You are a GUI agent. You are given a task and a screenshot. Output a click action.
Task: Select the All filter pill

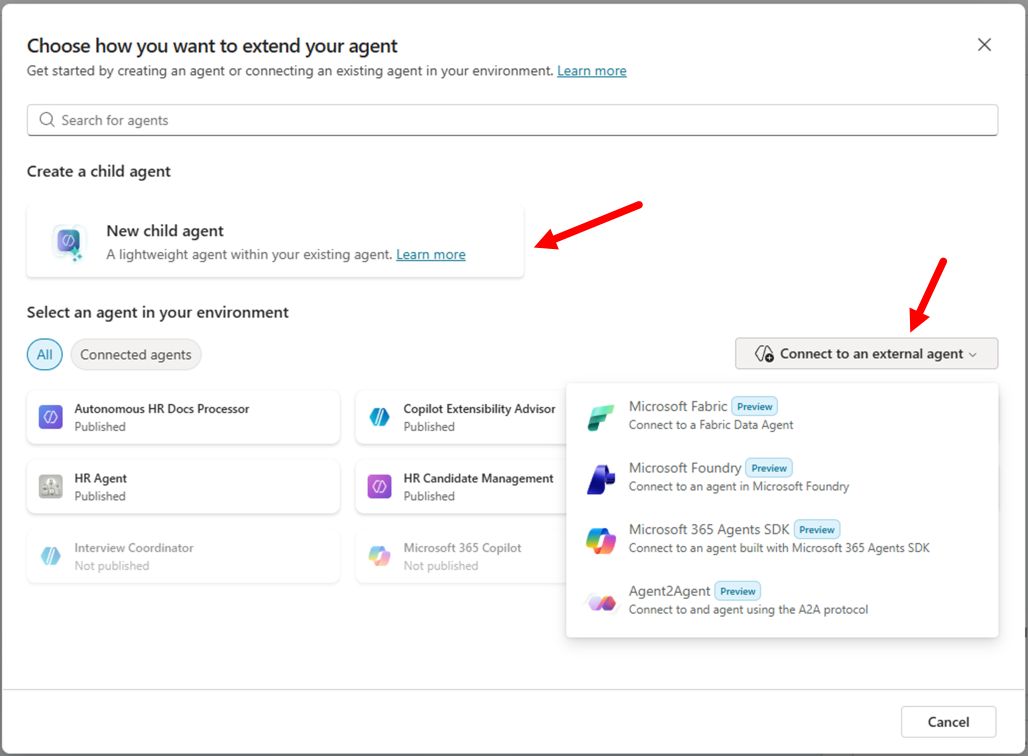pyautogui.click(x=44, y=354)
